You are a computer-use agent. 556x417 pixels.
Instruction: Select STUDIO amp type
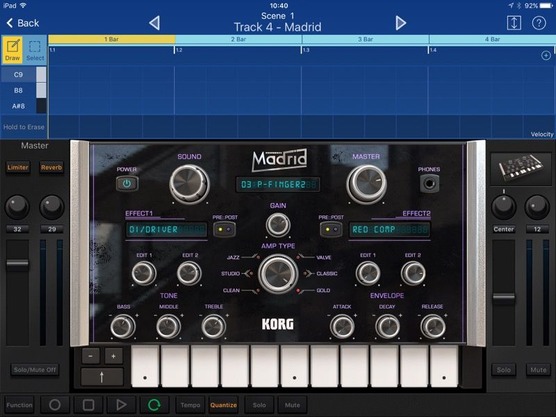pos(230,273)
